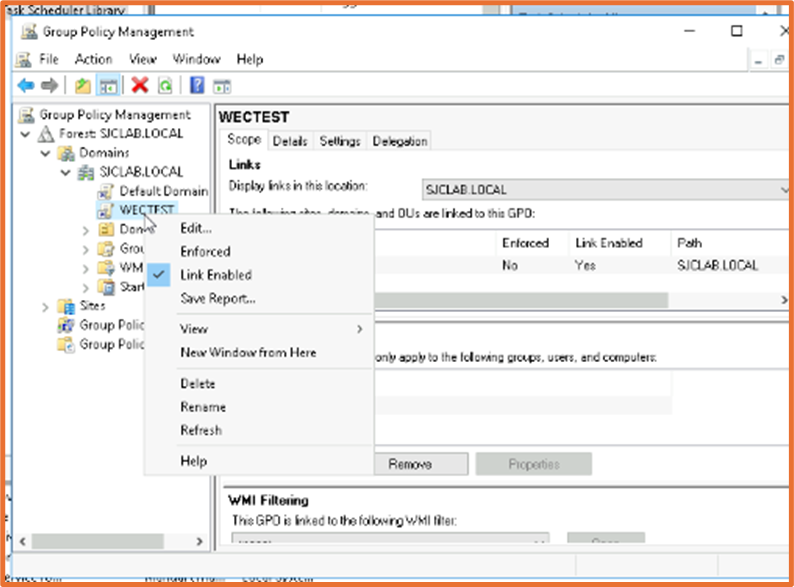Open the Action menu

pos(94,60)
